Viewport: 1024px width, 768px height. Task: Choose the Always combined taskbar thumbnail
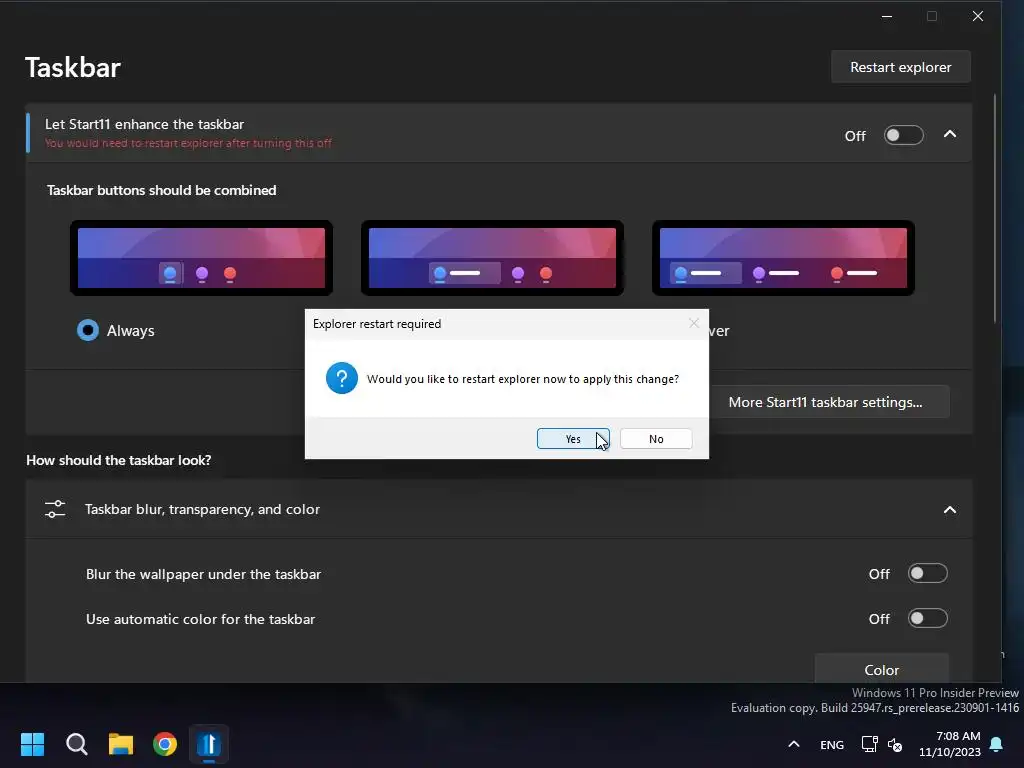[x=201, y=258]
